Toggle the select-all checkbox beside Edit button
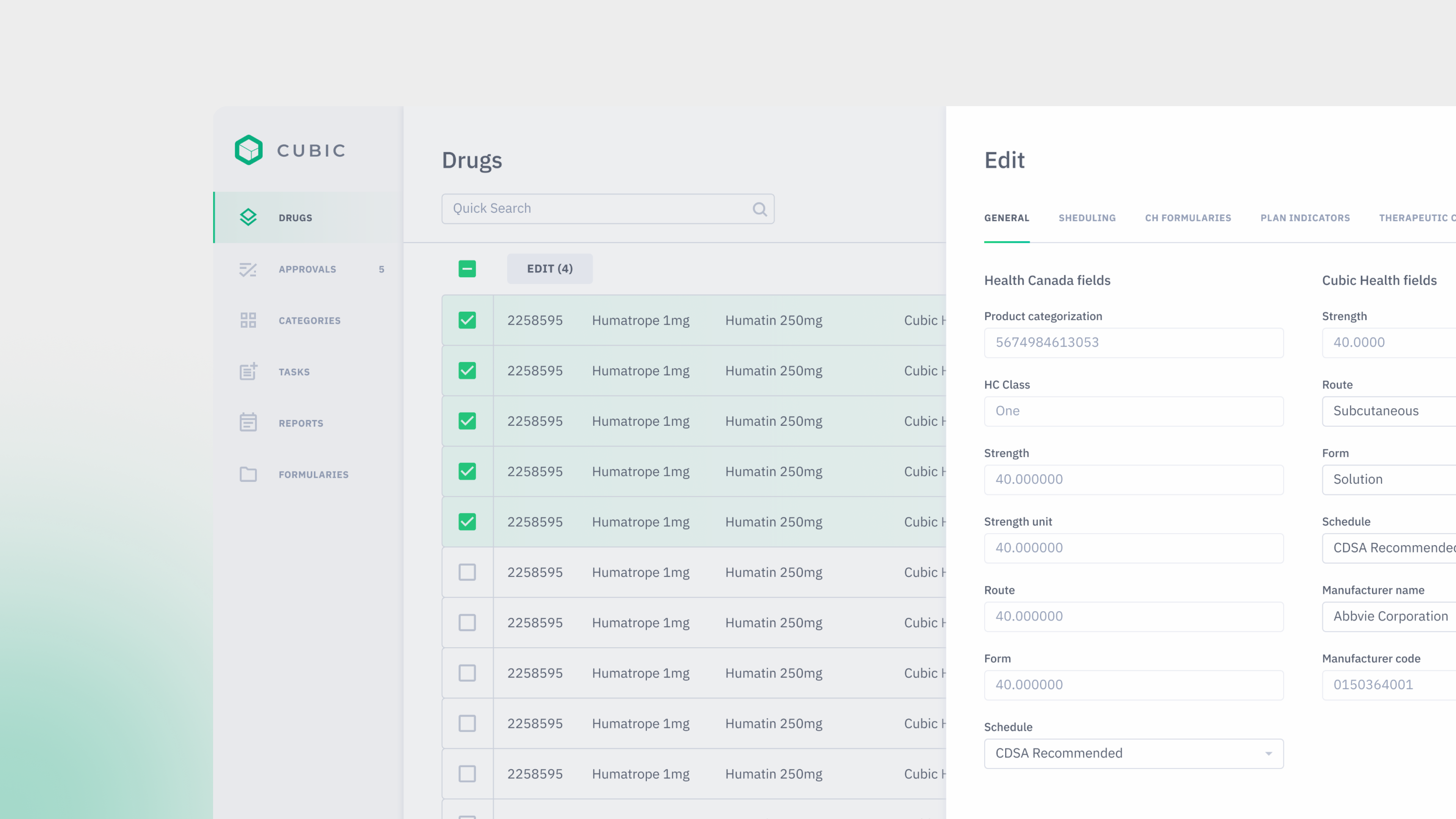The height and width of the screenshot is (819, 1456). click(x=467, y=268)
